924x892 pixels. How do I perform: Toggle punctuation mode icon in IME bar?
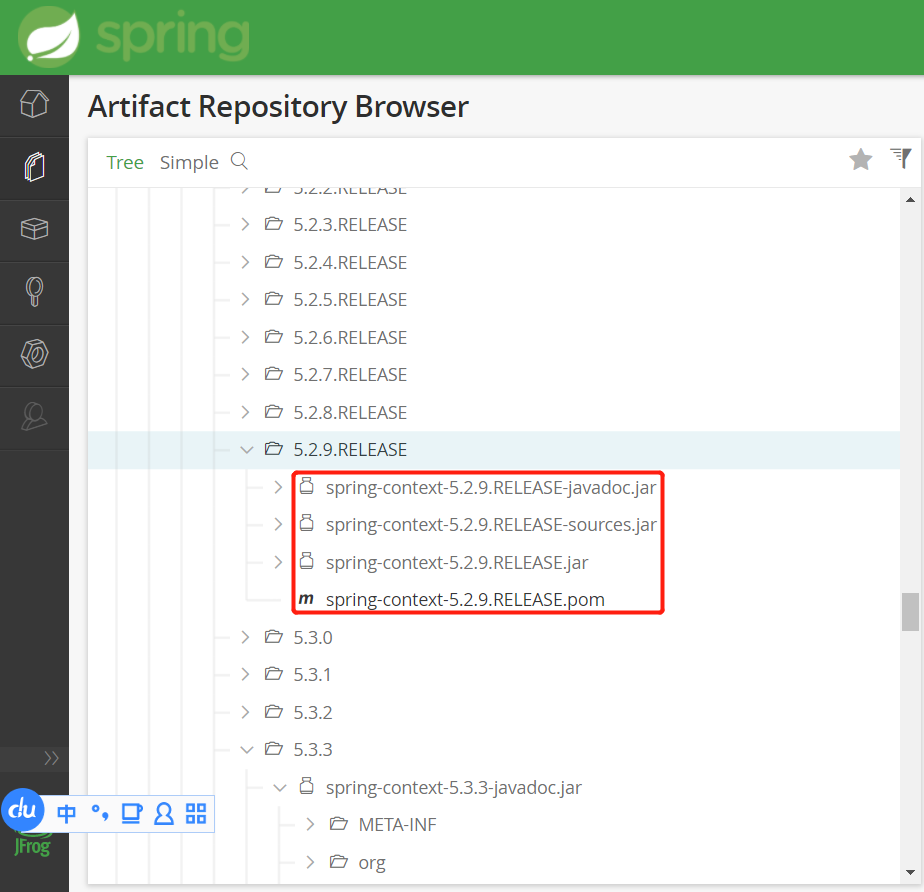pyautogui.click(x=100, y=813)
